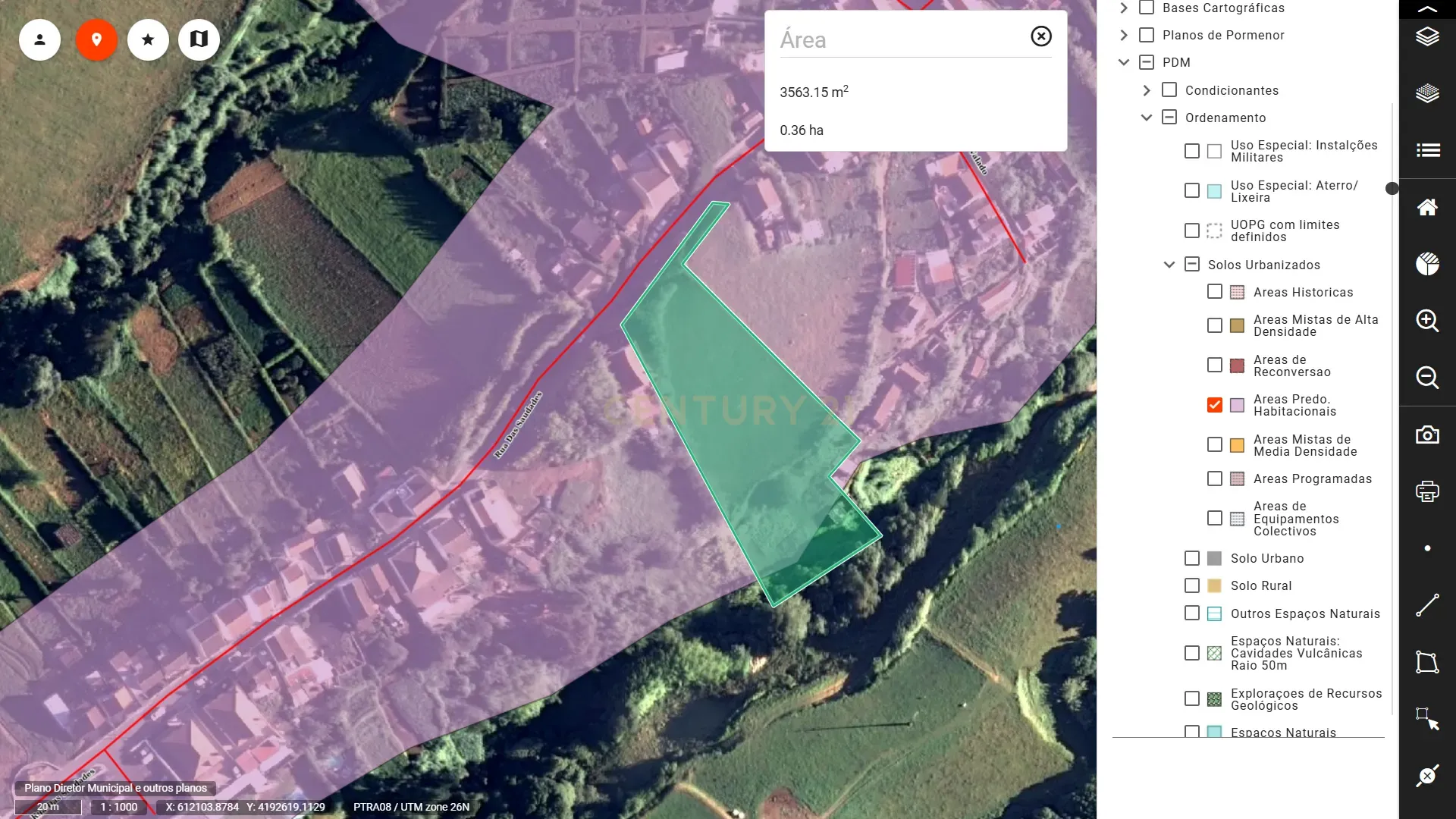Click the home extent icon
The height and width of the screenshot is (819, 1456).
coord(1427,207)
